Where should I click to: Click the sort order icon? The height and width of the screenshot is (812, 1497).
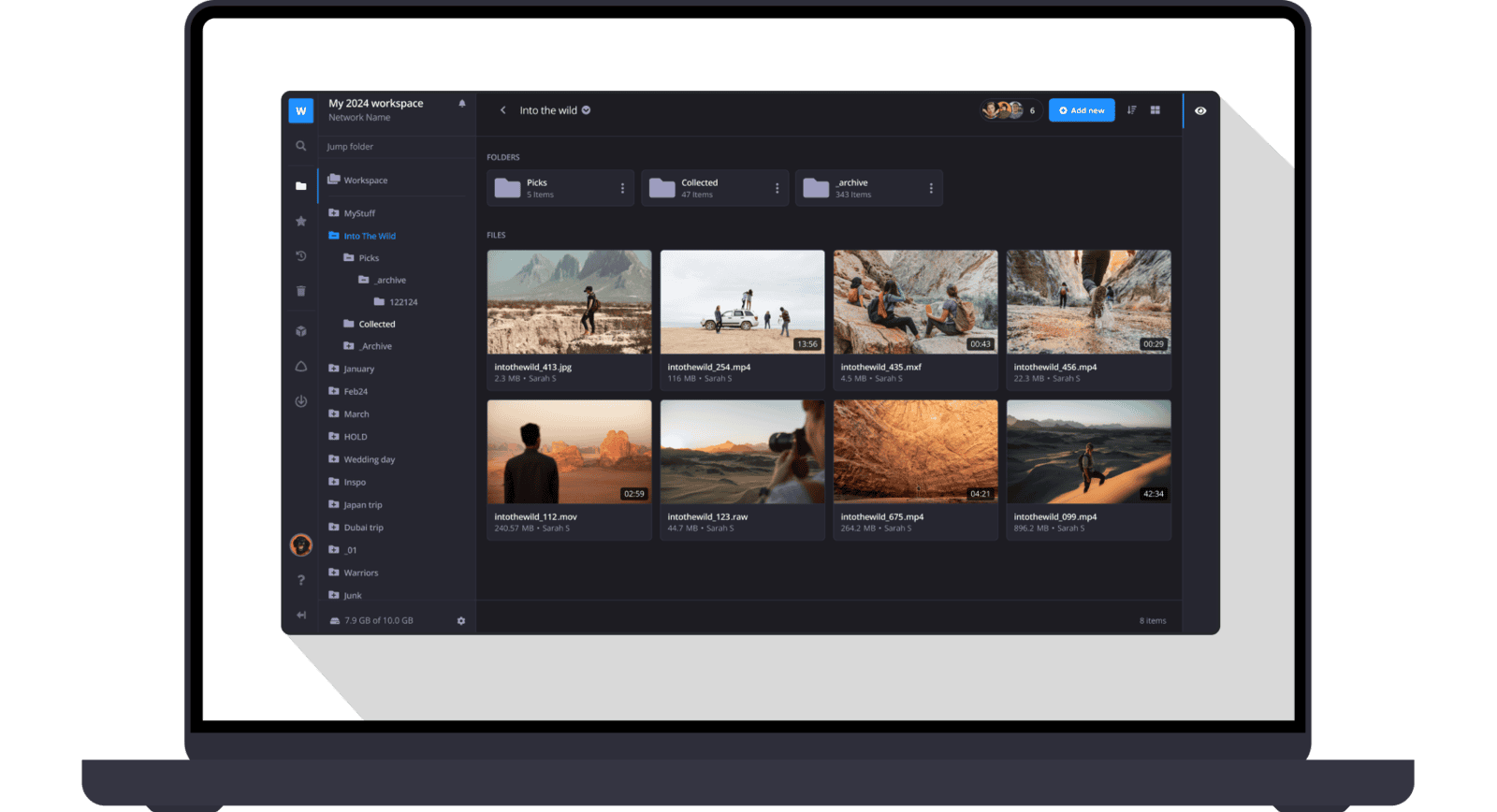[1131, 110]
